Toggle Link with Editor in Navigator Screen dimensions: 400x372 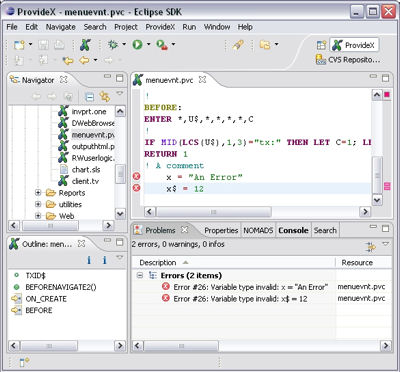pyautogui.click(x=105, y=97)
